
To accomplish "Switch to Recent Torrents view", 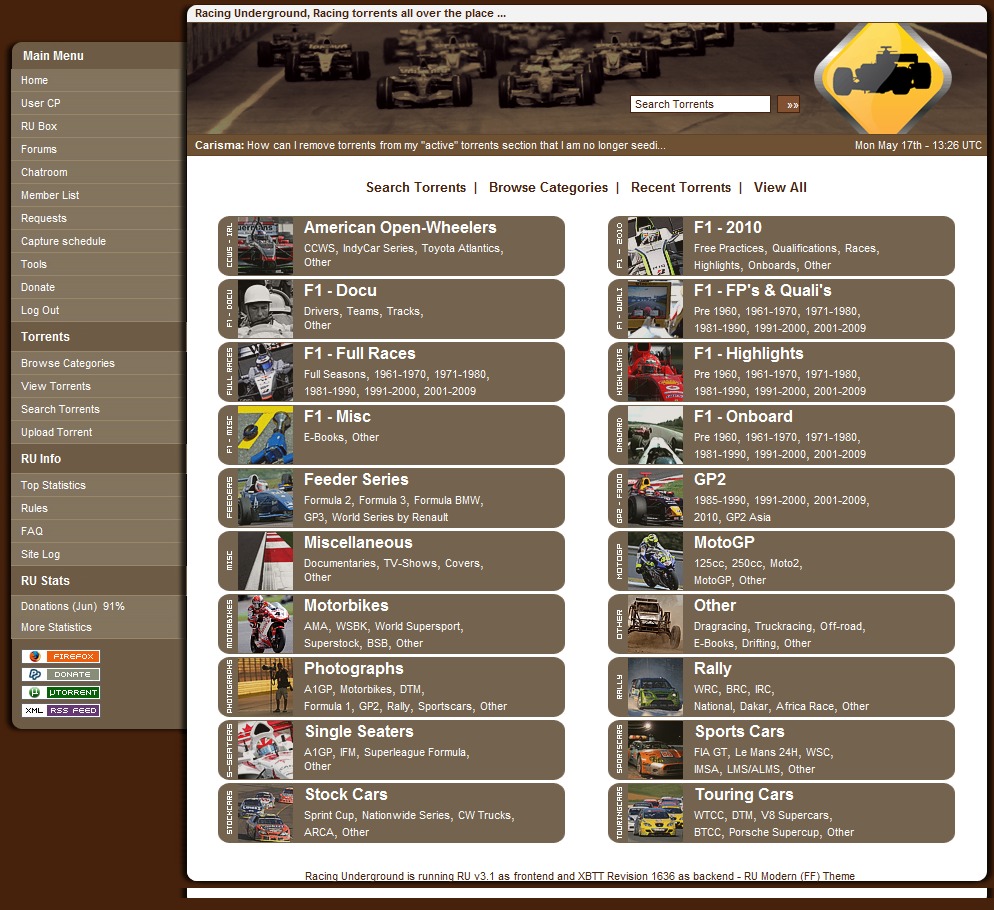I will click(x=680, y=188).
